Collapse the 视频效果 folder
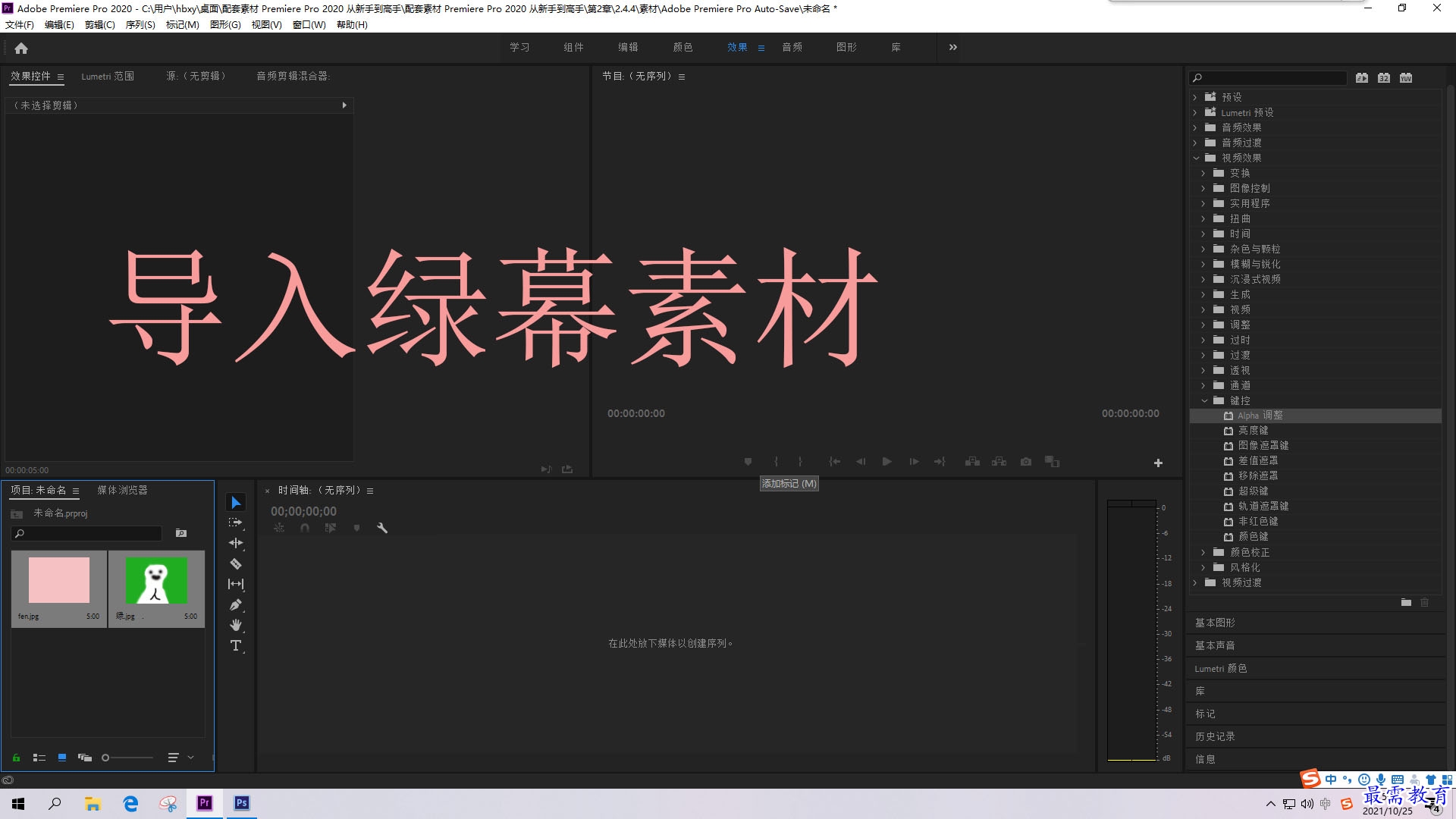This screenshot has height=819, width=1456. (x=1196, y=158)
